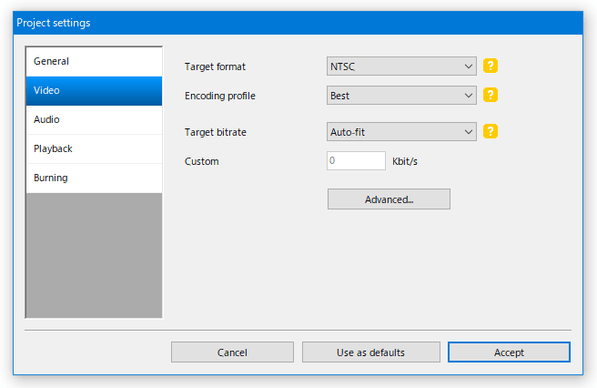Click the chevron arrow beside NTSC

pos(468,66)
